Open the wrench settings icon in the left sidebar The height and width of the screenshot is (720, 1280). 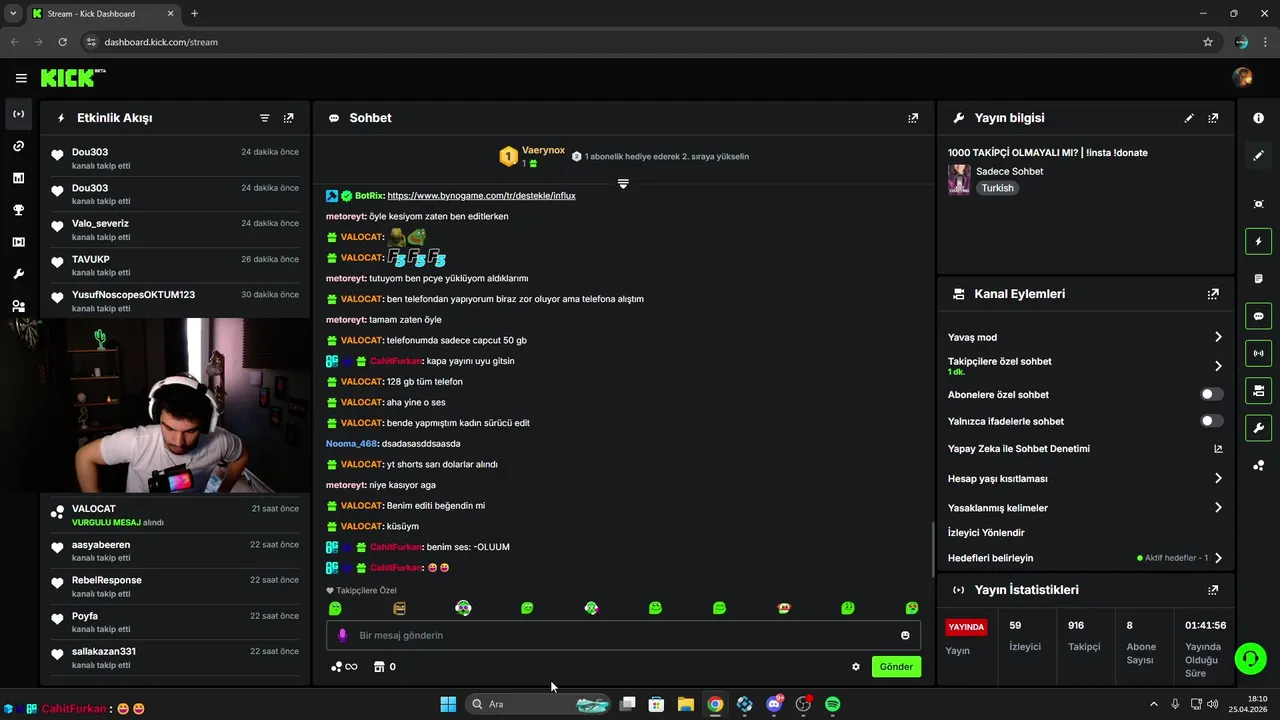tap(18, 274)
